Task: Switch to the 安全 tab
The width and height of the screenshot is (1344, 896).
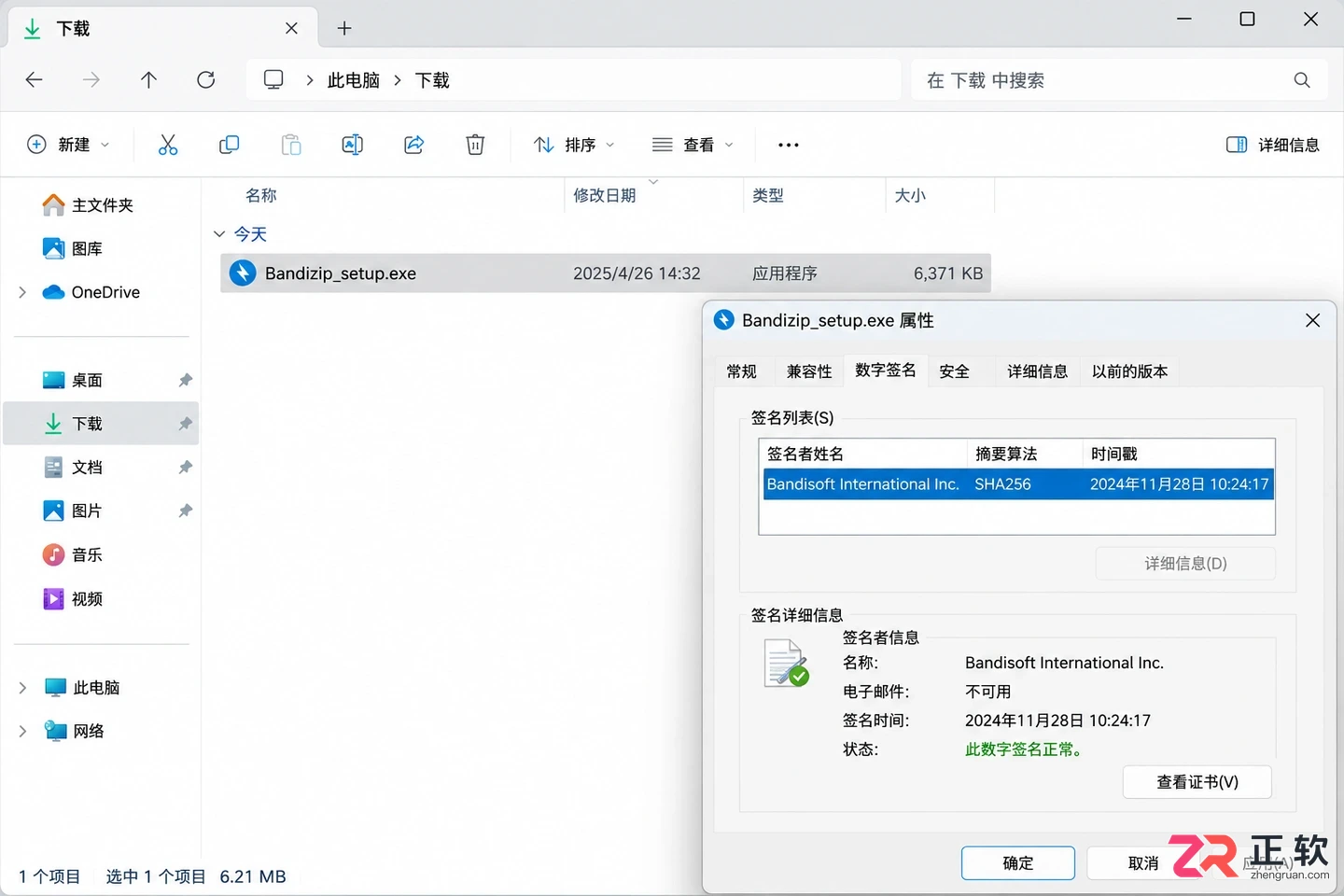Action: (954, 371)
